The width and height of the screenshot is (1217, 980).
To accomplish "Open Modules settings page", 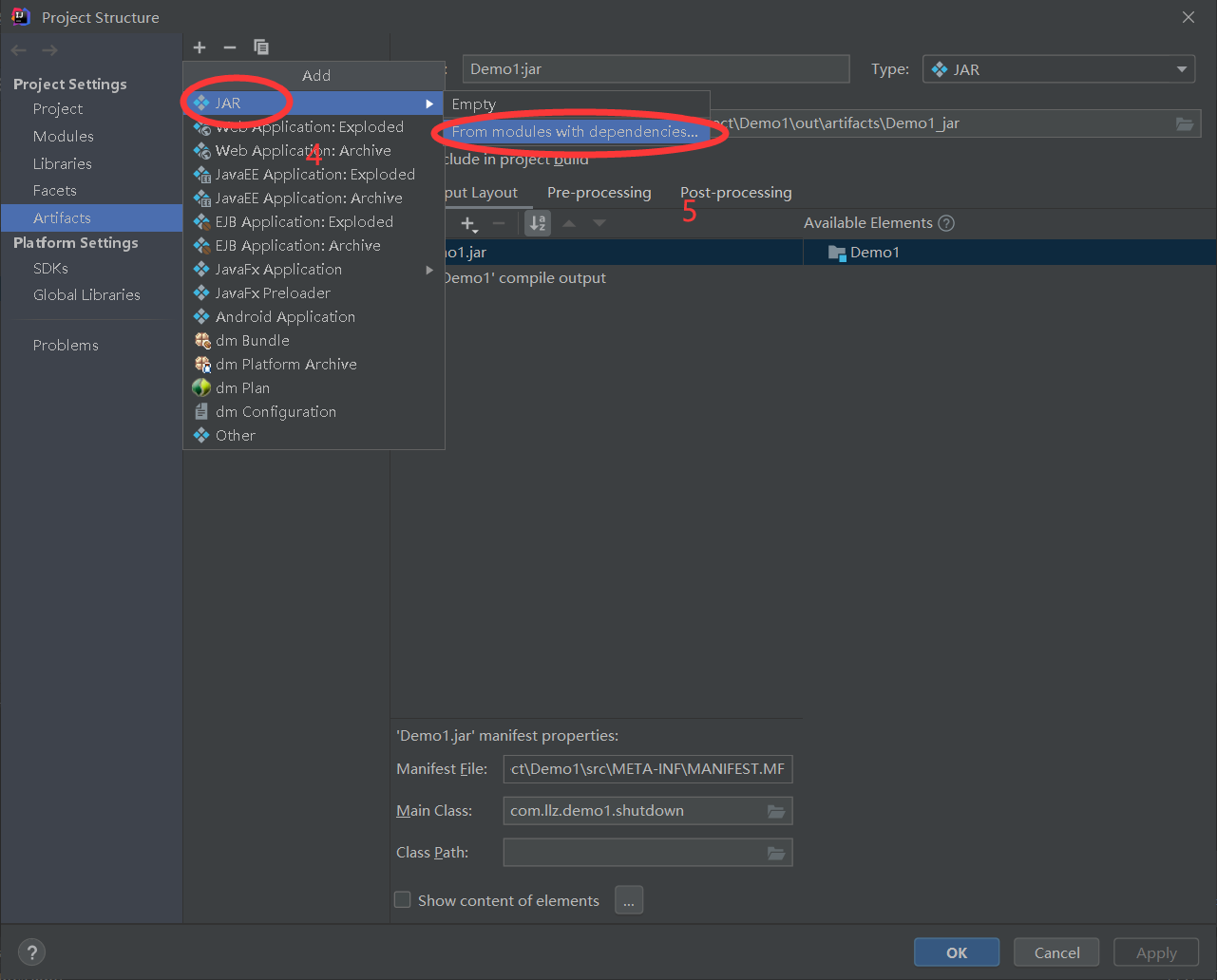I will point(64,136).
